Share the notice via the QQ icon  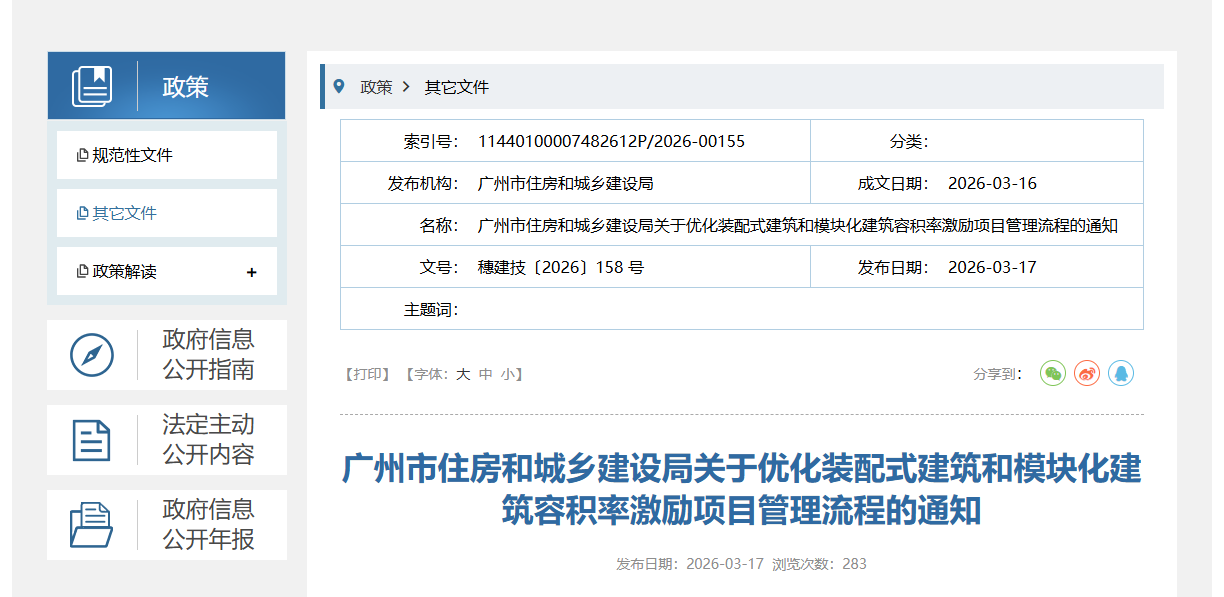tap(1121, 373)
